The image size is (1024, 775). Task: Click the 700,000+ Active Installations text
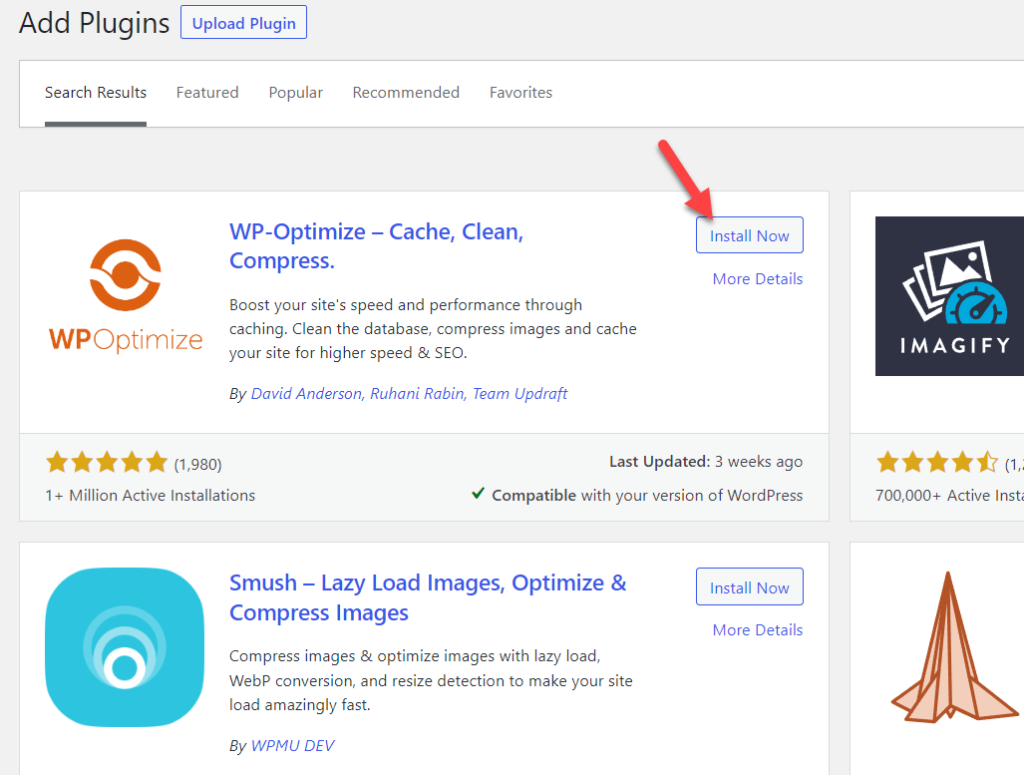950,496
